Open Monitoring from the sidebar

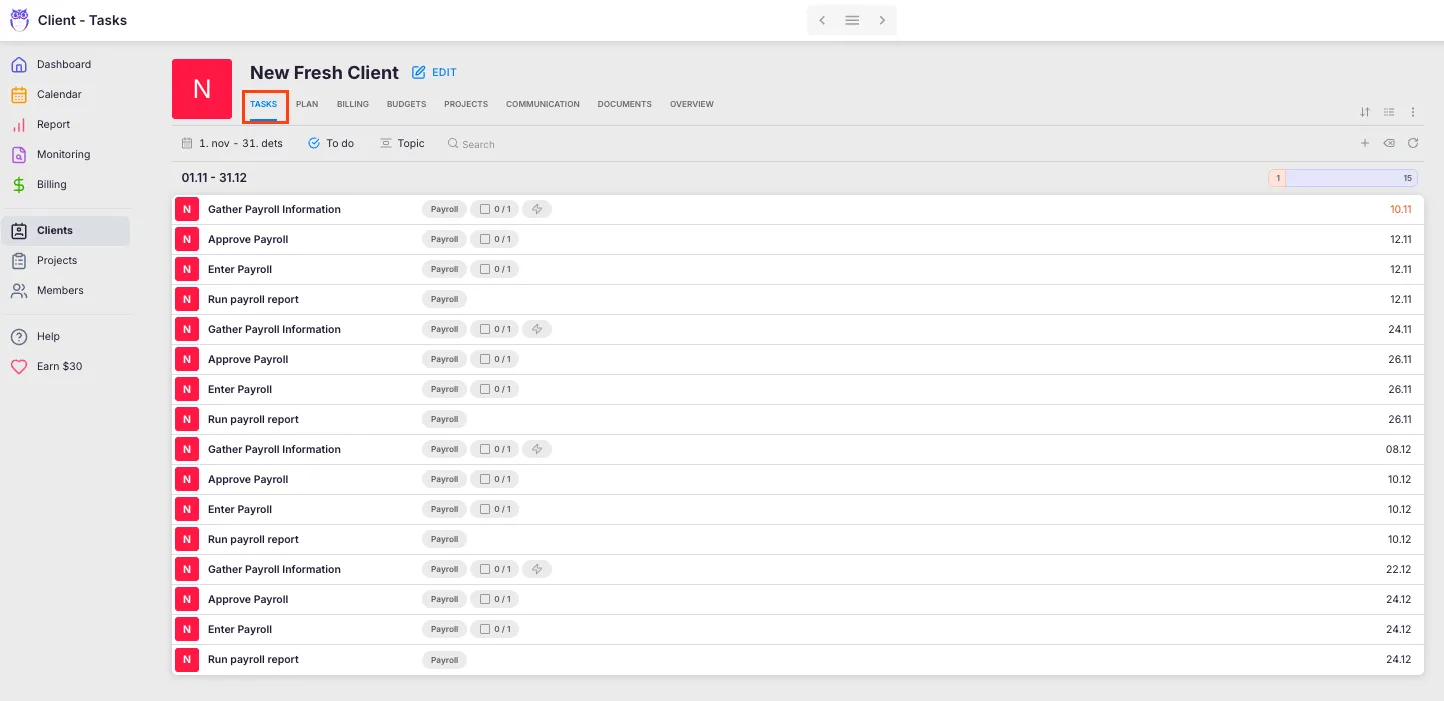point(63,154)
